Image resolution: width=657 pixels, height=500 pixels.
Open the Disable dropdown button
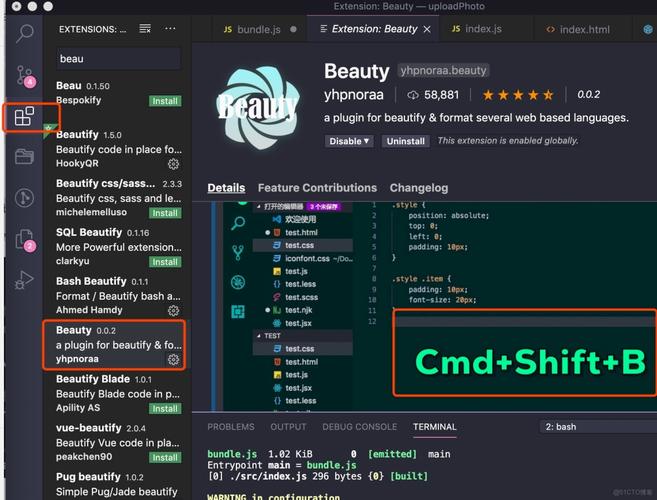point(349,141)
